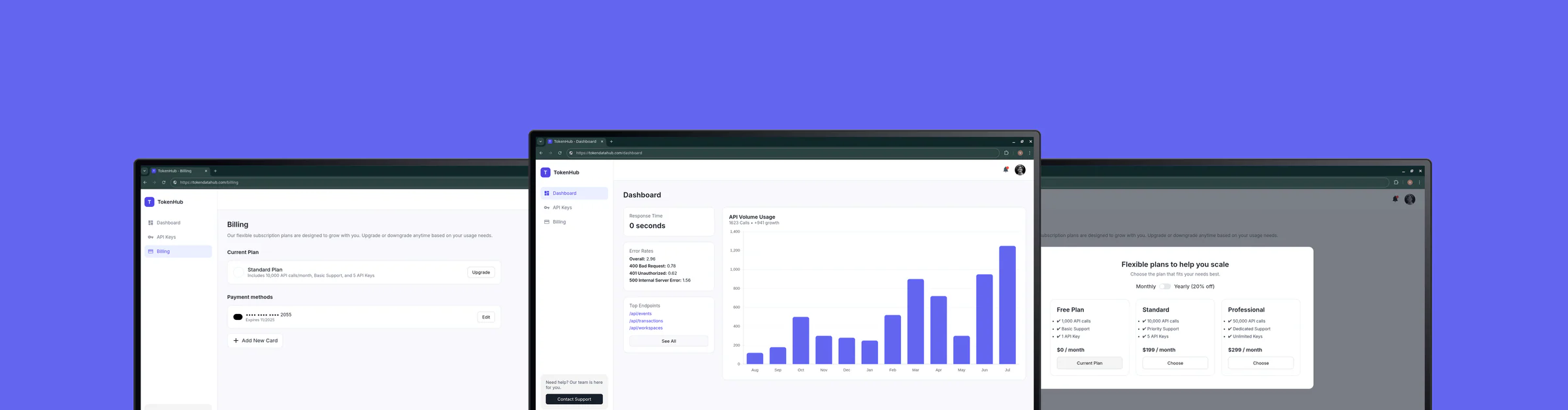This screenshot has width=1568, height=410.
Task: Choose the Standard $199 plan
Action: 1175,363
